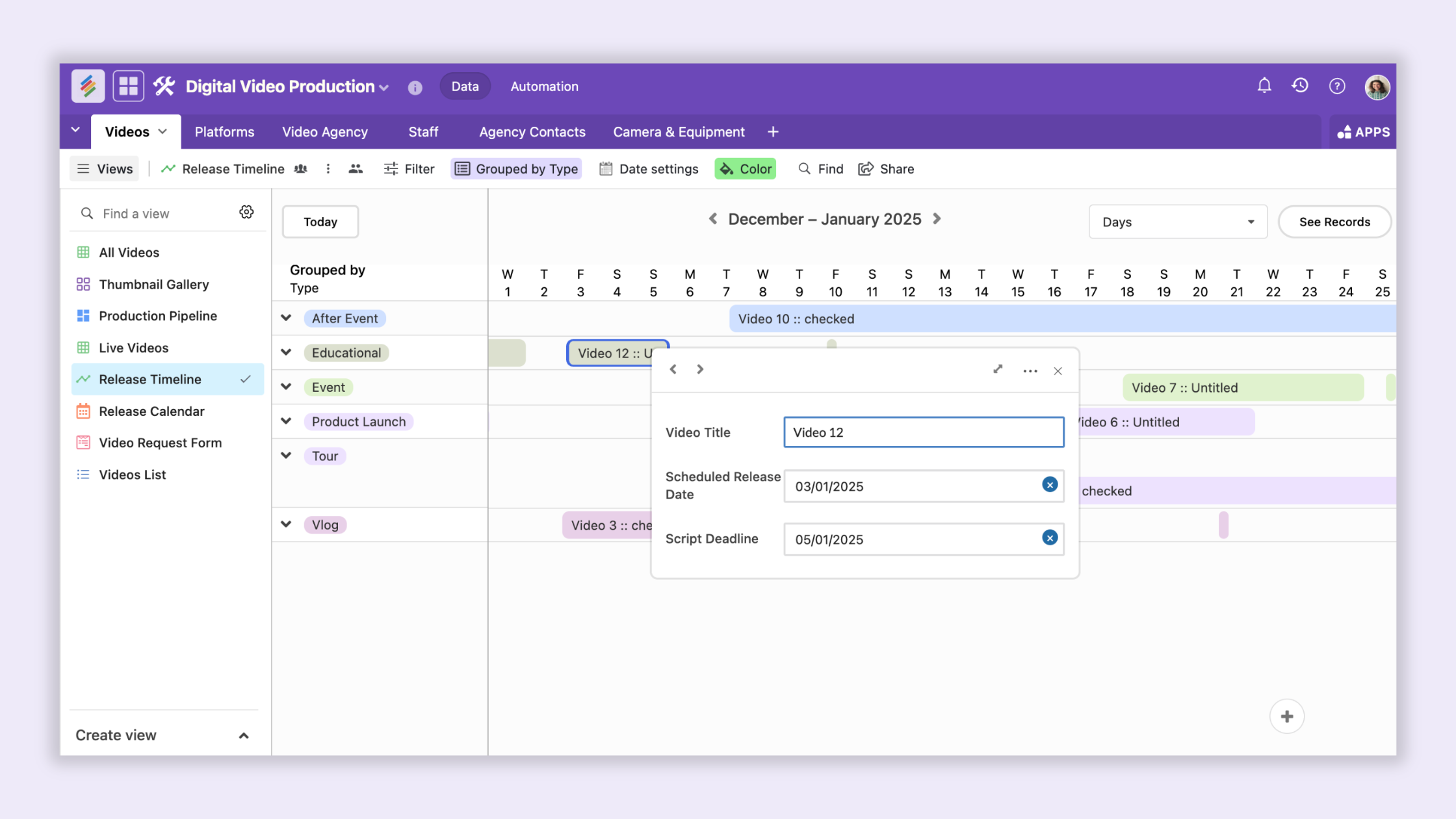Open the user profile avatar
Image resolution: width=1456 pixels, height=819 pixels.
tap(1377, 86)
